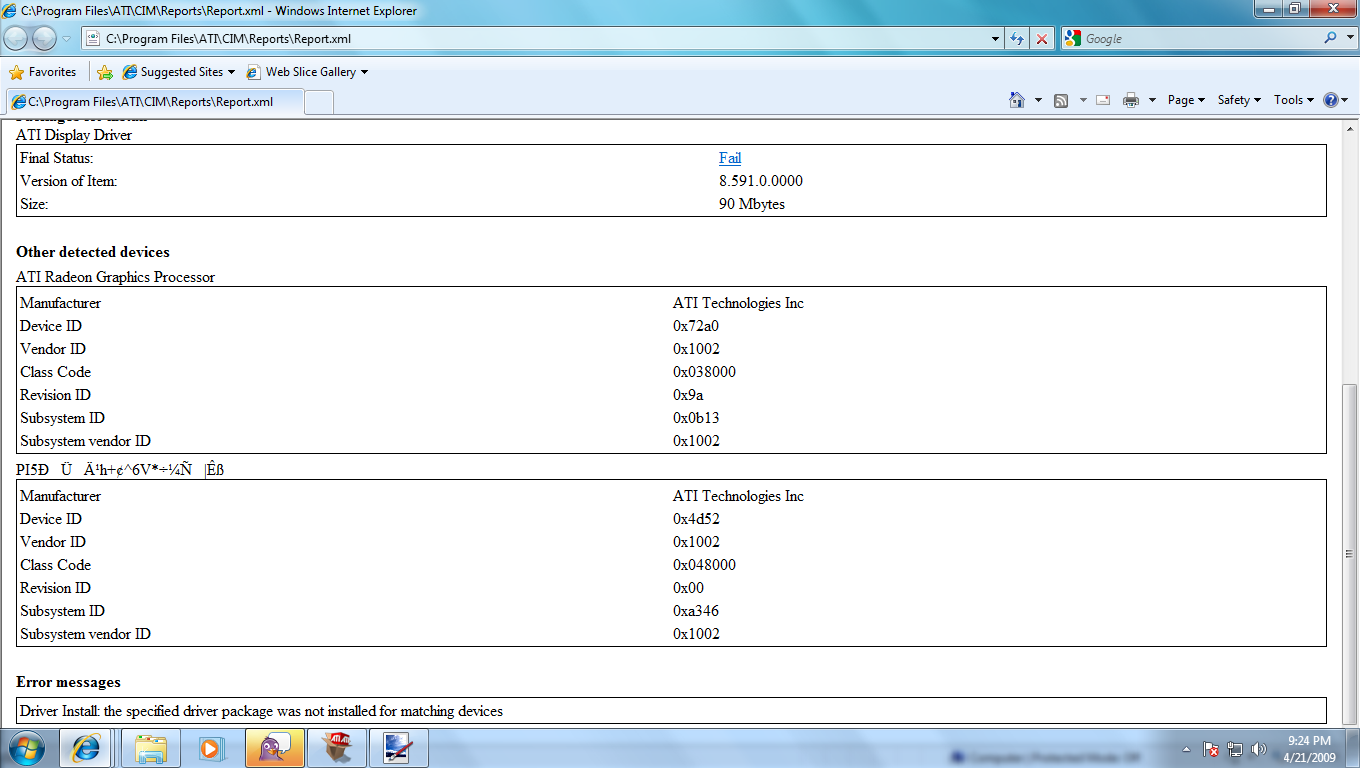This screenshot has width=1360, height=768.
Task: Click the Subsystem ID value 0xa346
Action: [696, 611]
